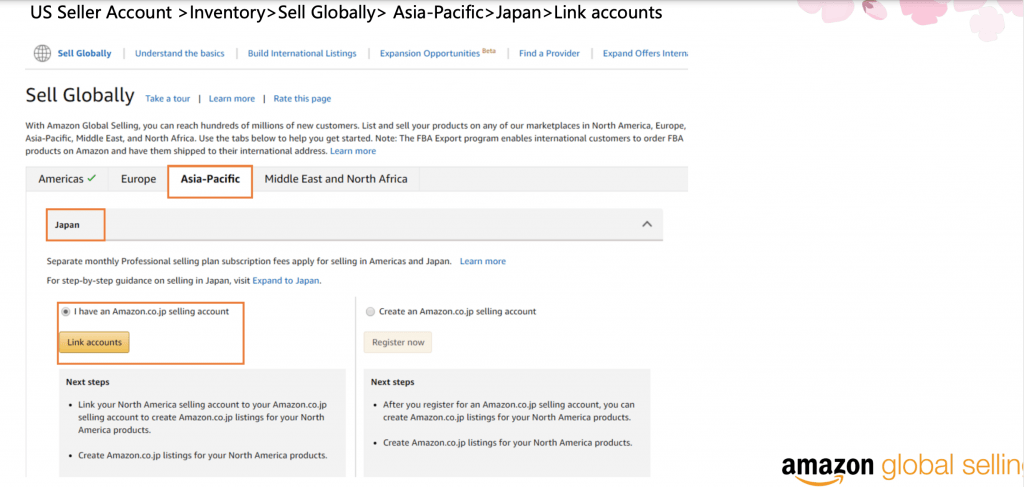Collapse the Japan section with chevron

(x=647, y=224)
